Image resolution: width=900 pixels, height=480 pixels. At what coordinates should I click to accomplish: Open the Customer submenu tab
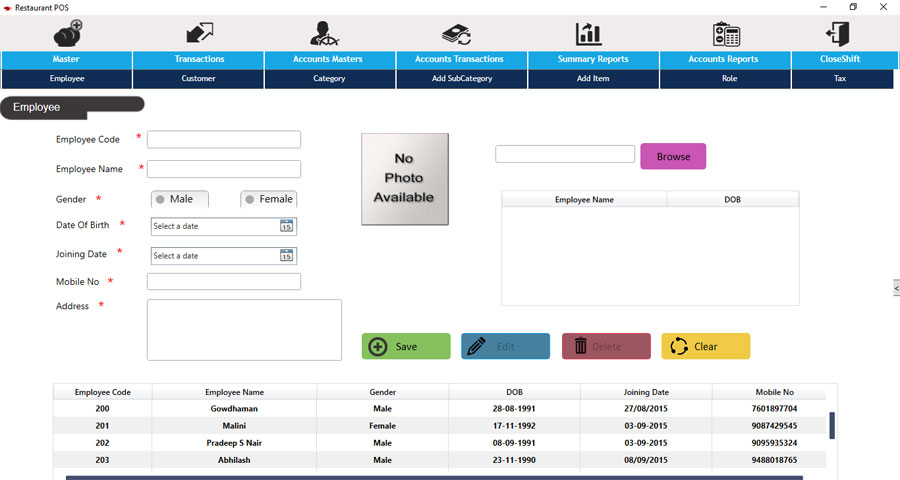tap(198, 78)
